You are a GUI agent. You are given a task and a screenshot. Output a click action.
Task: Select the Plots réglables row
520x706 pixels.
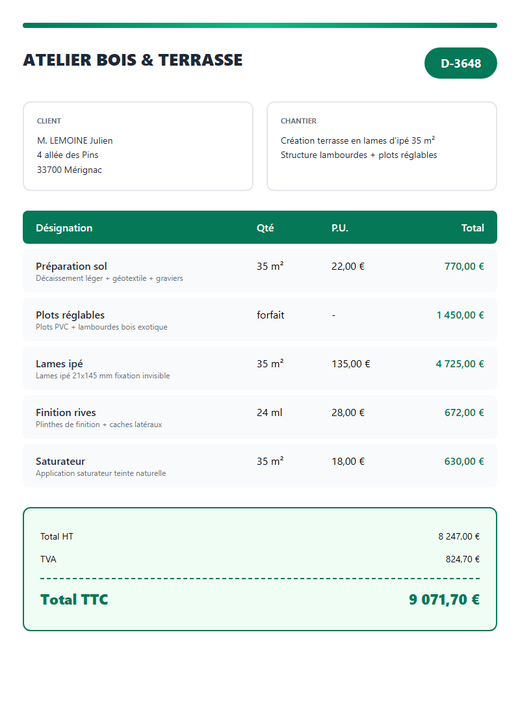pos(260,320)
